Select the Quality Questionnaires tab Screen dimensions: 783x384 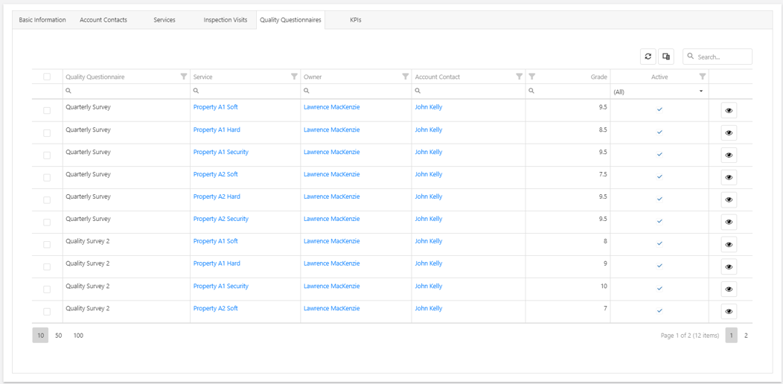290,20
